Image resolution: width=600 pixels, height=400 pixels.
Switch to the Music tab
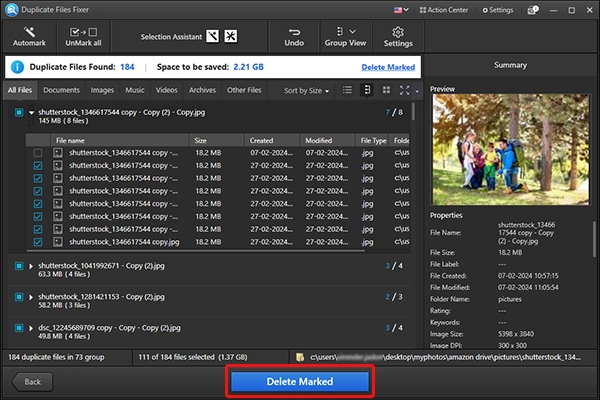pyautogui.click(x=135, y=90)
